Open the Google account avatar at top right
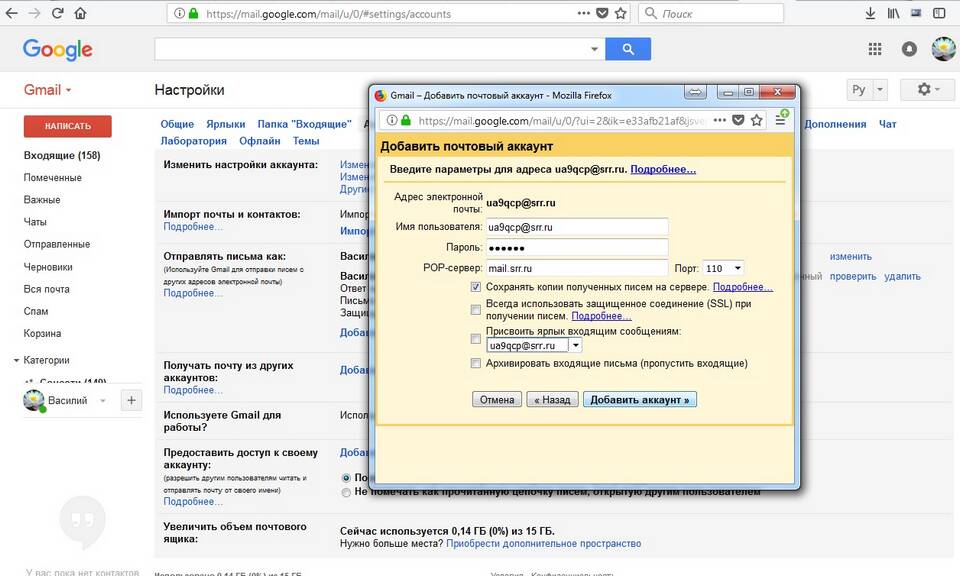The width and height of the screenshot is (960, 576). click(x=943, y=49)
